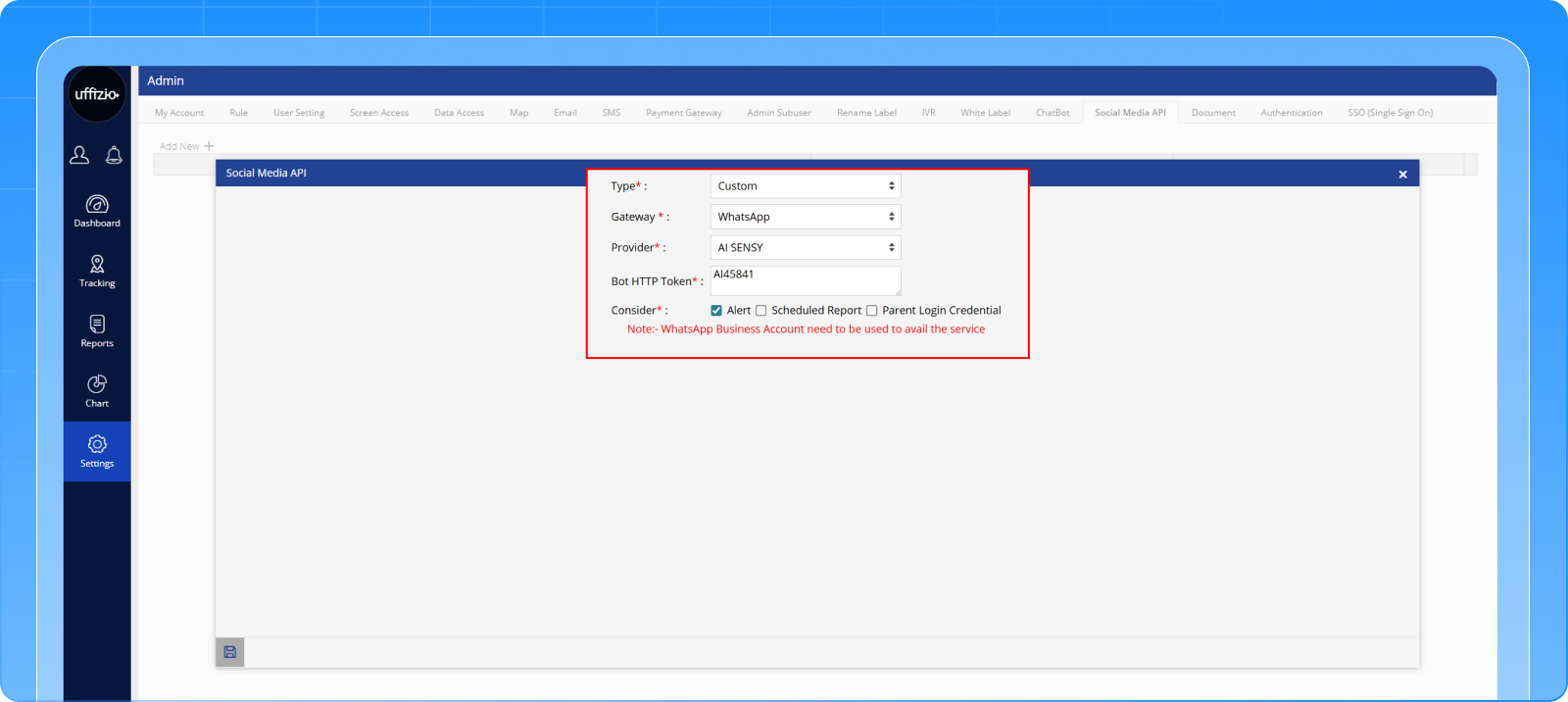Switch to the Payment Gateway tab
The width and height of the screenshot is (1568, 702).
[x=683, y=113]
